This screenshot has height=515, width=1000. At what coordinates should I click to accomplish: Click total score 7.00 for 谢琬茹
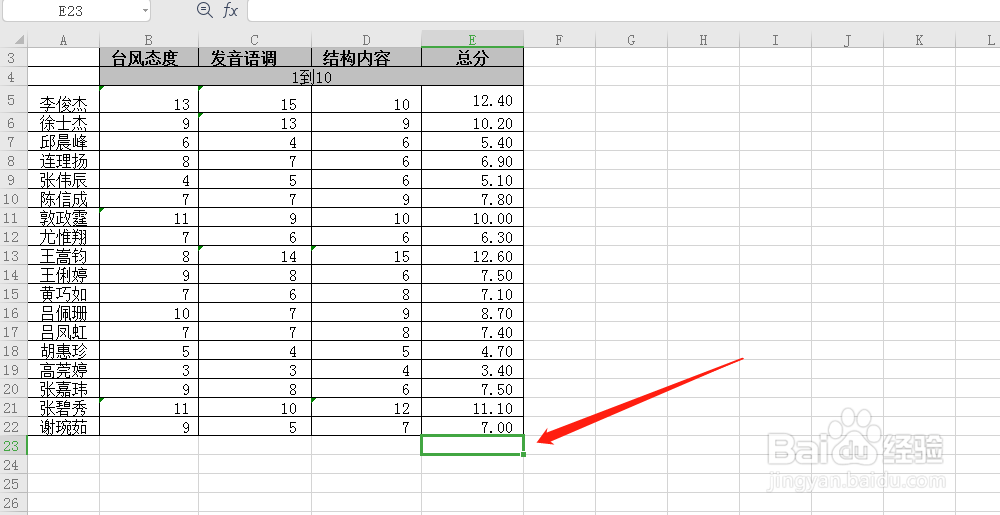click(473, 426)
